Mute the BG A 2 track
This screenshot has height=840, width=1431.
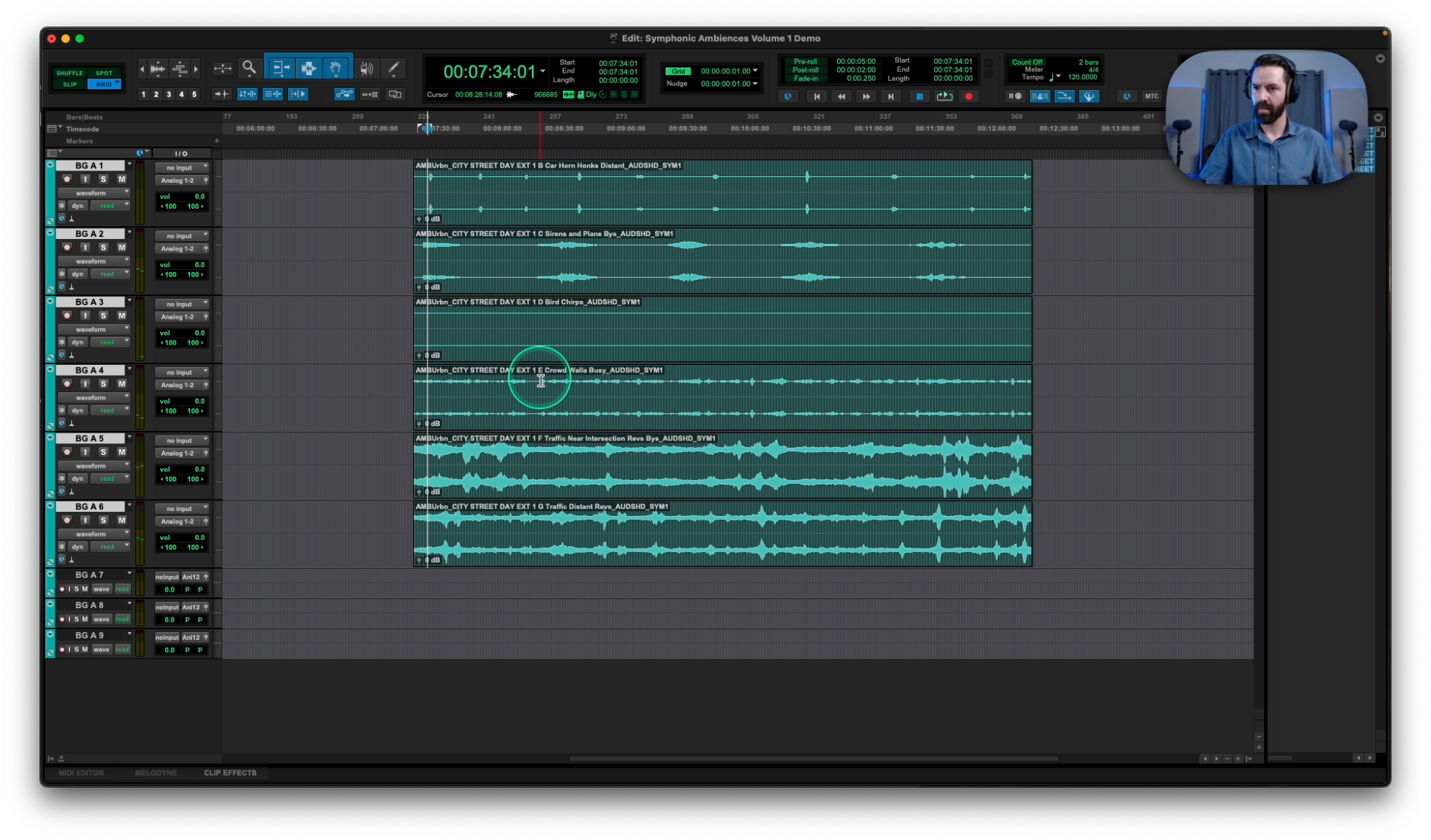[x=122, y=248]
